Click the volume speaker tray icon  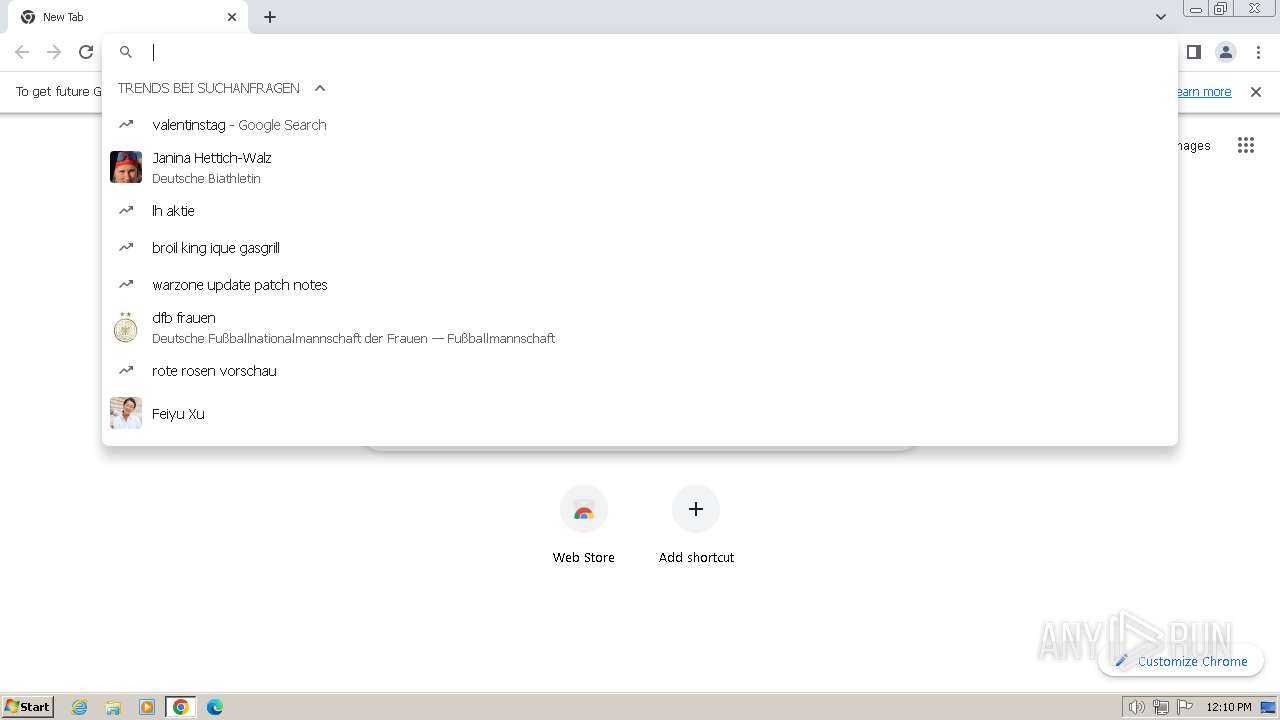click(x=1137, y=707)
